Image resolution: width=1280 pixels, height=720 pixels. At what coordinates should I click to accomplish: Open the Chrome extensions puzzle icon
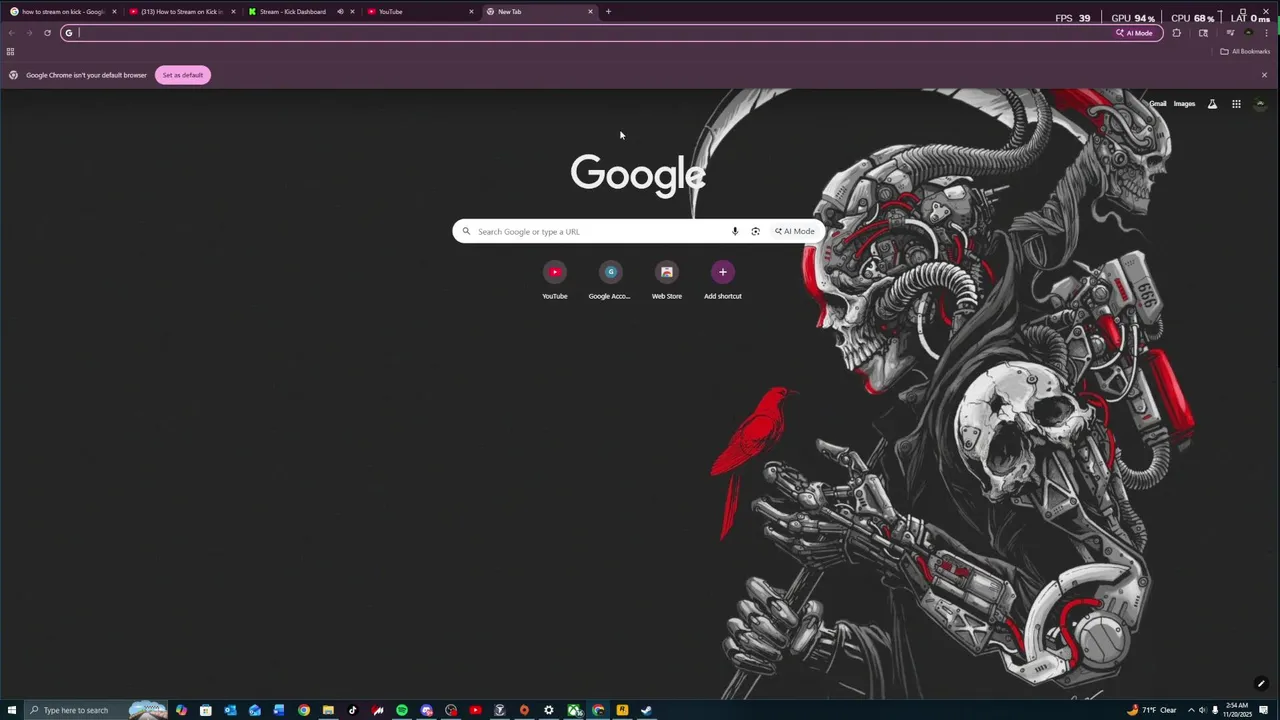coord(1176,33)
